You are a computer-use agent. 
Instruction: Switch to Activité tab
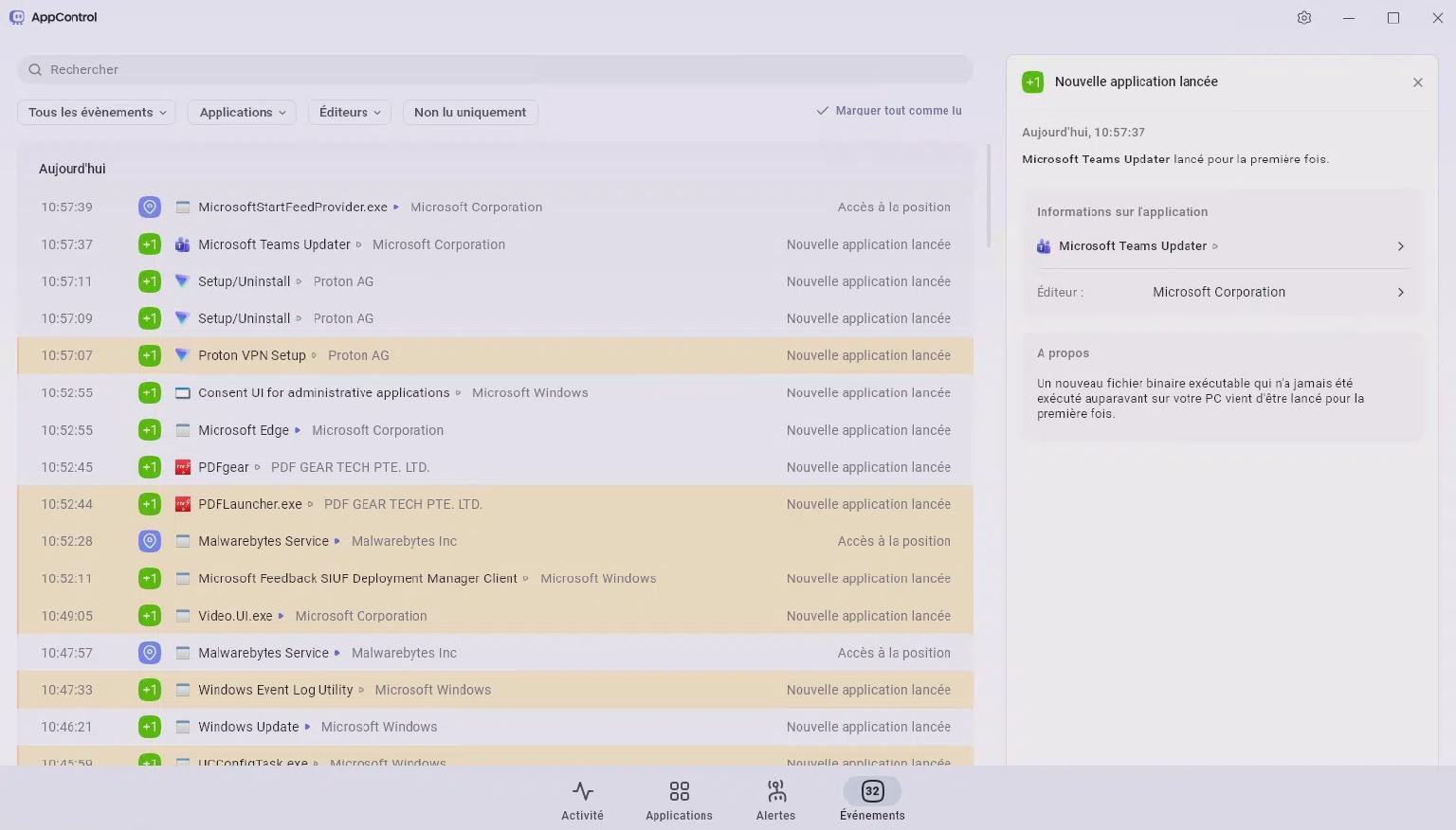point(582,801)
